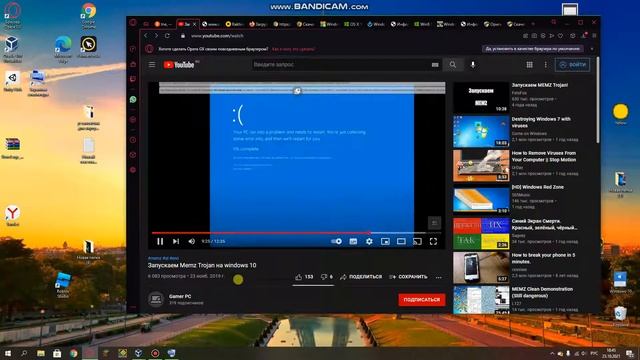The image size is (640, 360).
Task: Open YouTube apps grid
Action: 529,64
